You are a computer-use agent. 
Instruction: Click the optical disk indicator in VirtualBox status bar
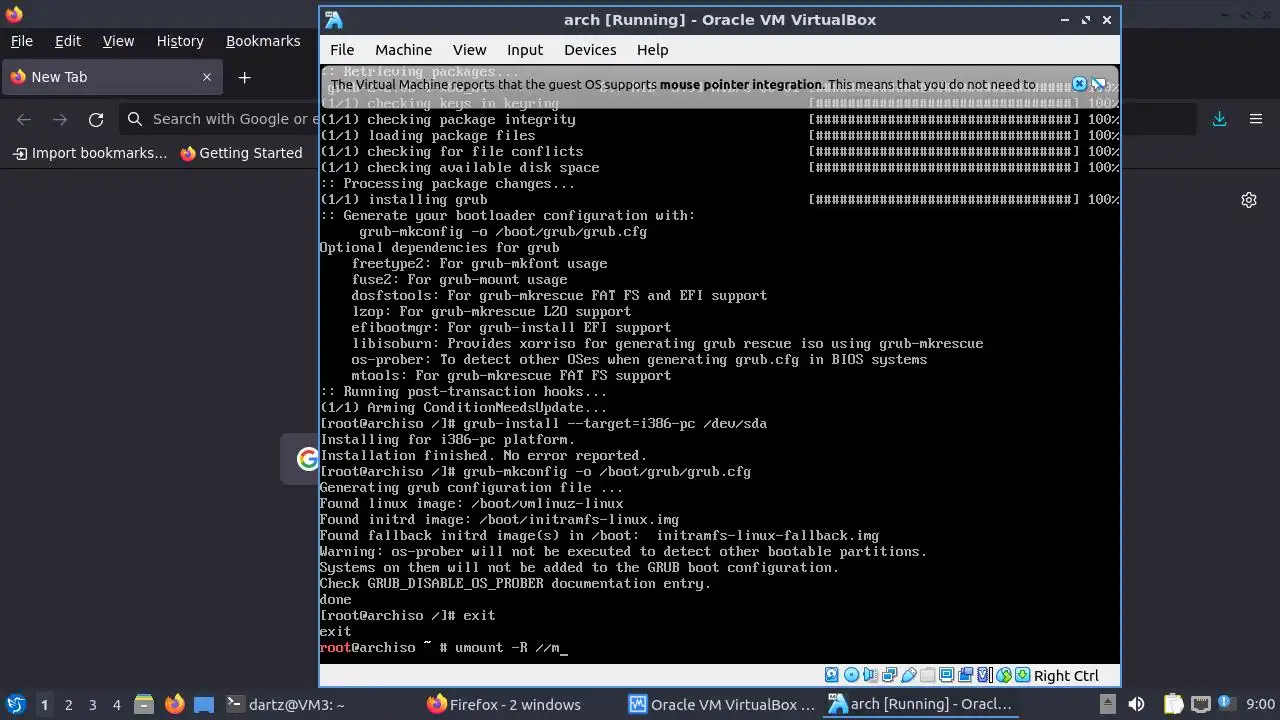[x=851, y=675]
